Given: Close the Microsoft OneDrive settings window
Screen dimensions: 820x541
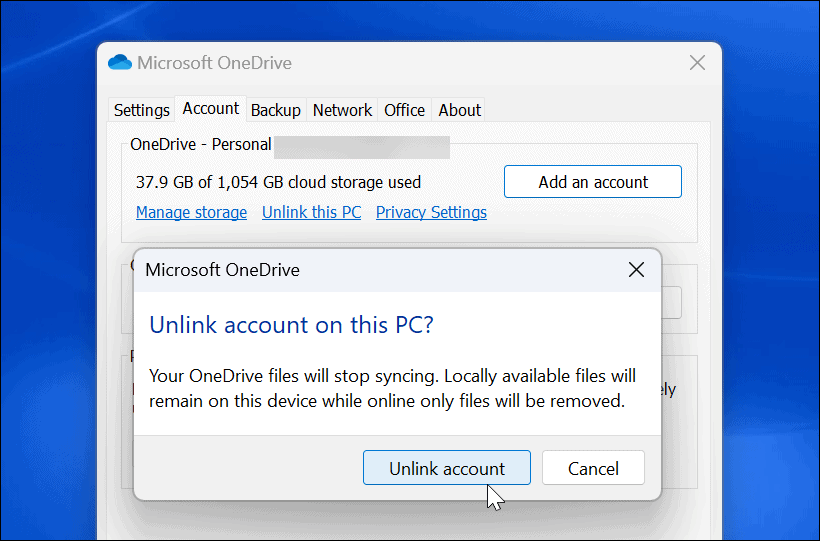Looking at the screenshot, I should [x=697, y=63].
